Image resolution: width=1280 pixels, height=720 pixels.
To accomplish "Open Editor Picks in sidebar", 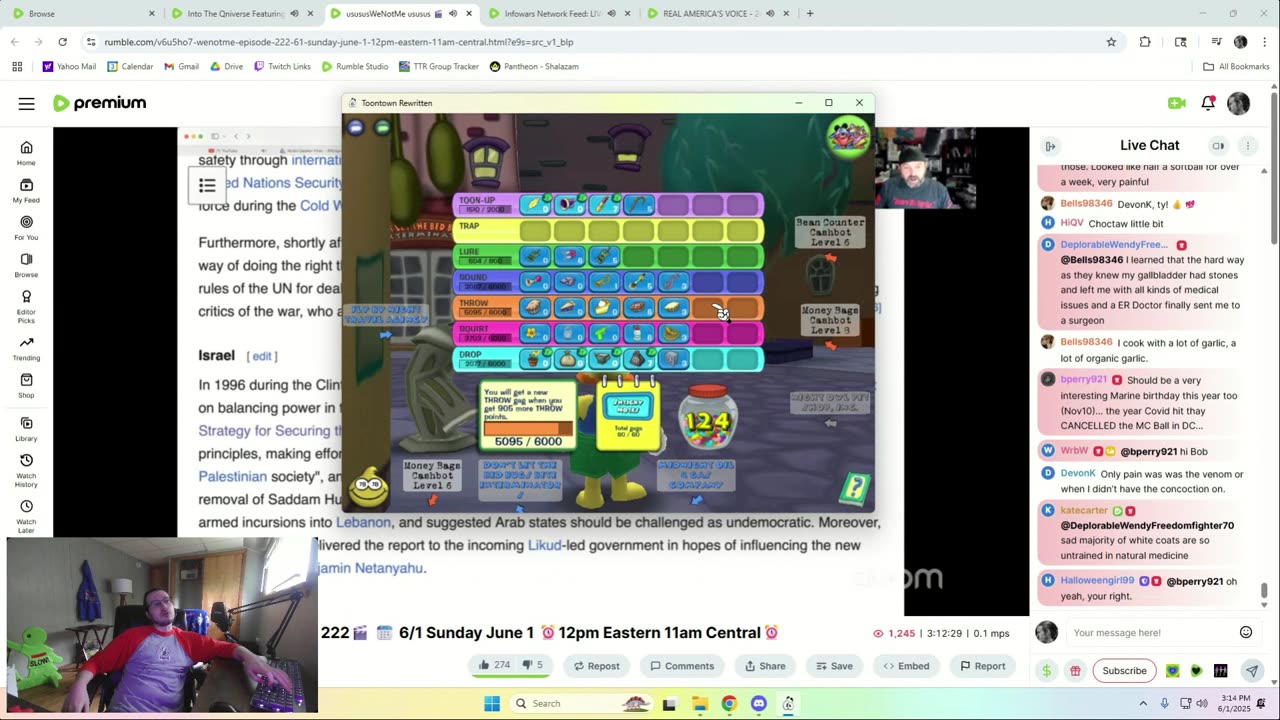I will [26, 306].
